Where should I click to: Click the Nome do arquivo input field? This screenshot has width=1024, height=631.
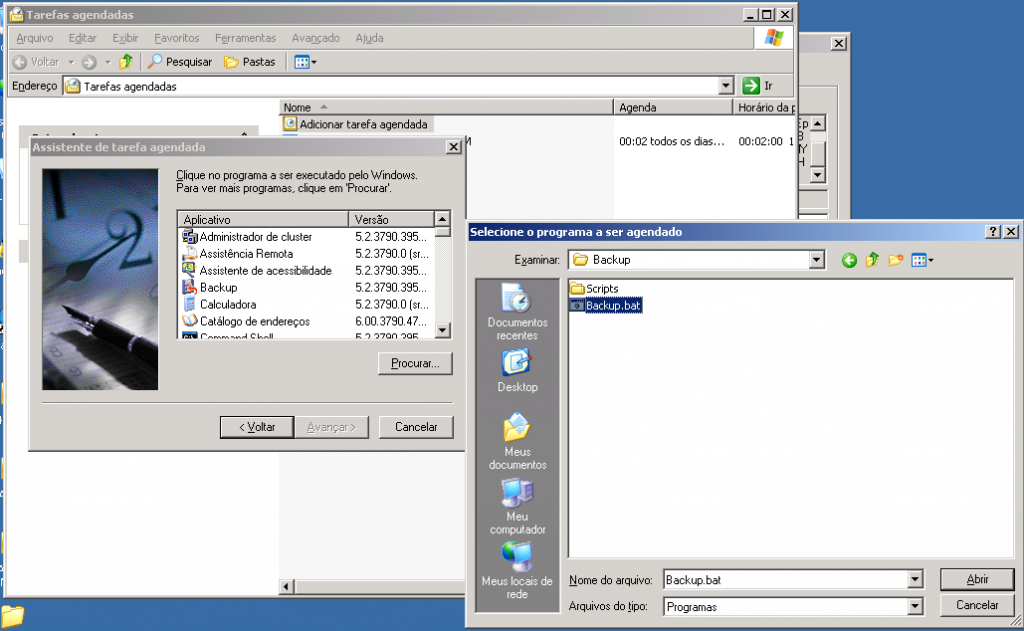pos(786,579)
